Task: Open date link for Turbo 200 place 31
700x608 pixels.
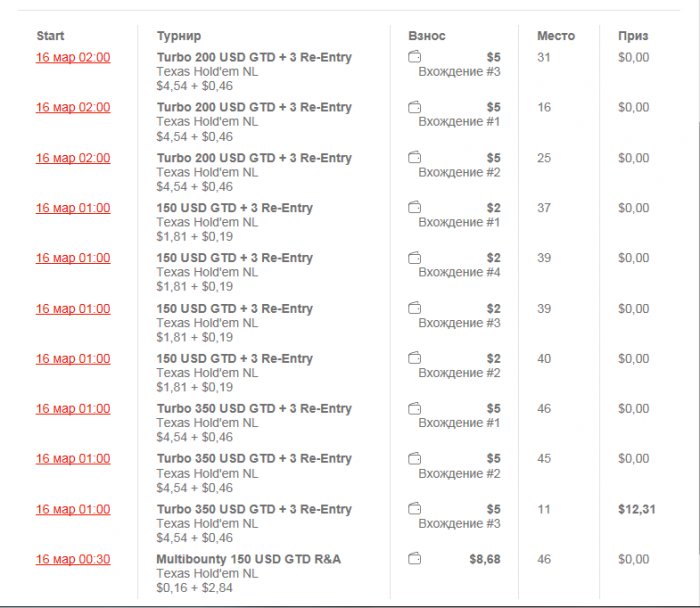Action: point(73,57)
